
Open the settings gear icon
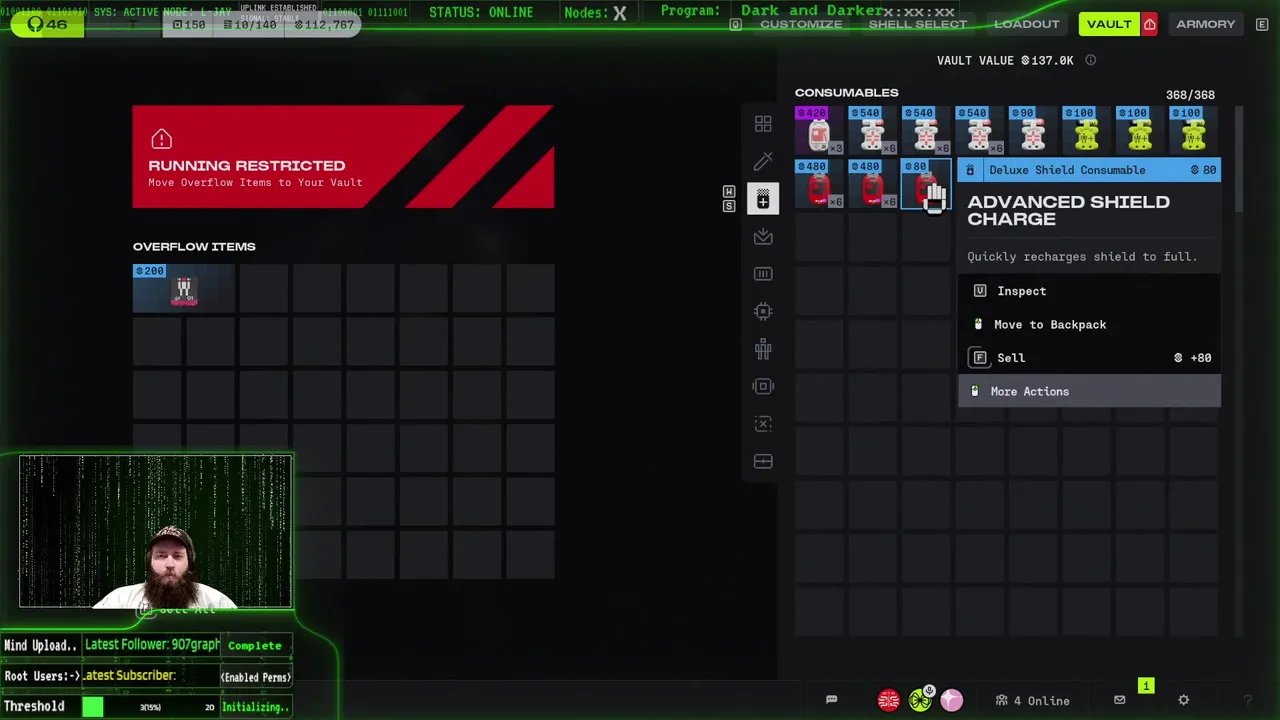pyautogui.click(x=1183, y=700)
